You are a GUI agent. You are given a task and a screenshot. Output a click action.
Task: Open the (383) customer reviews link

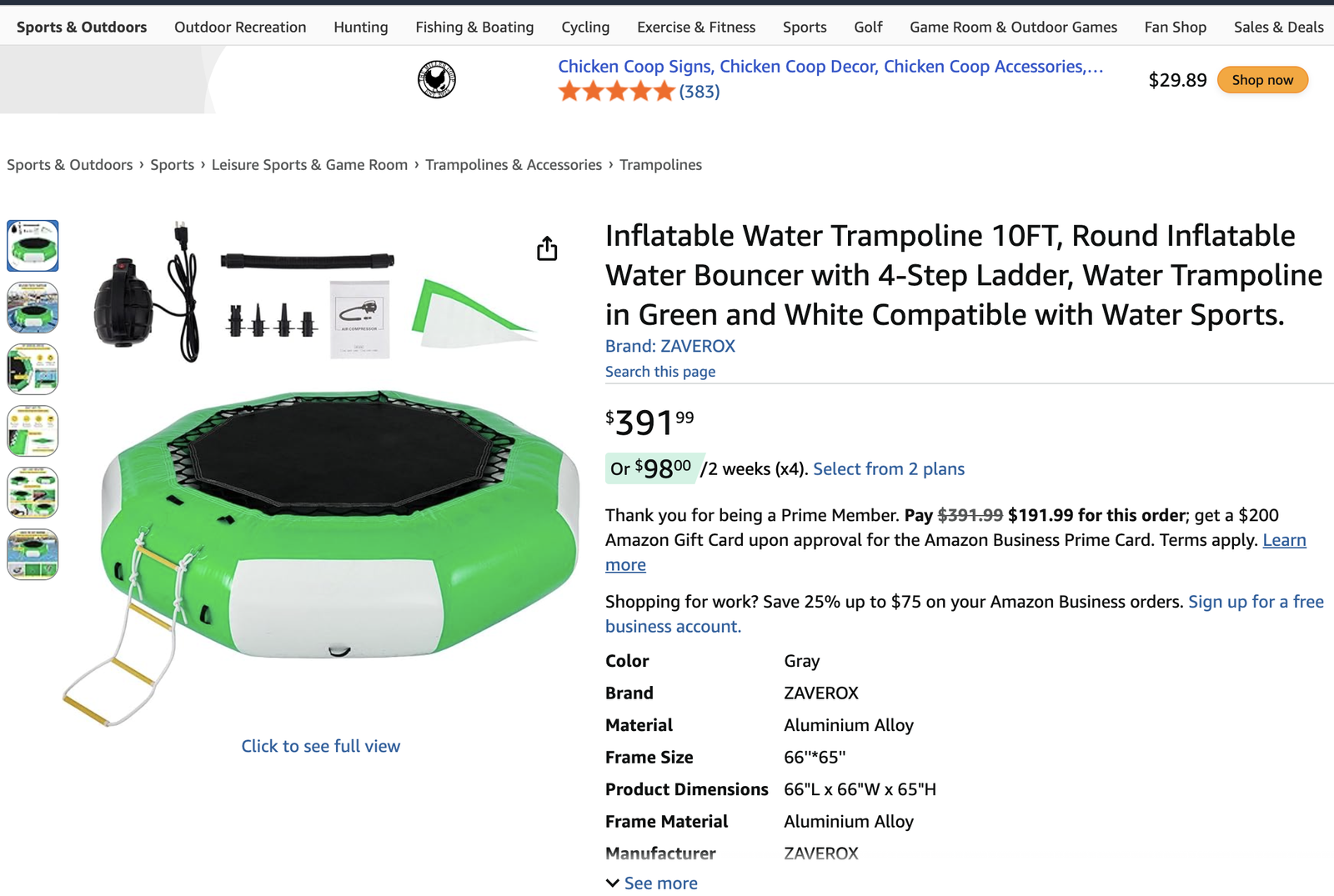[x=699, y=92]
